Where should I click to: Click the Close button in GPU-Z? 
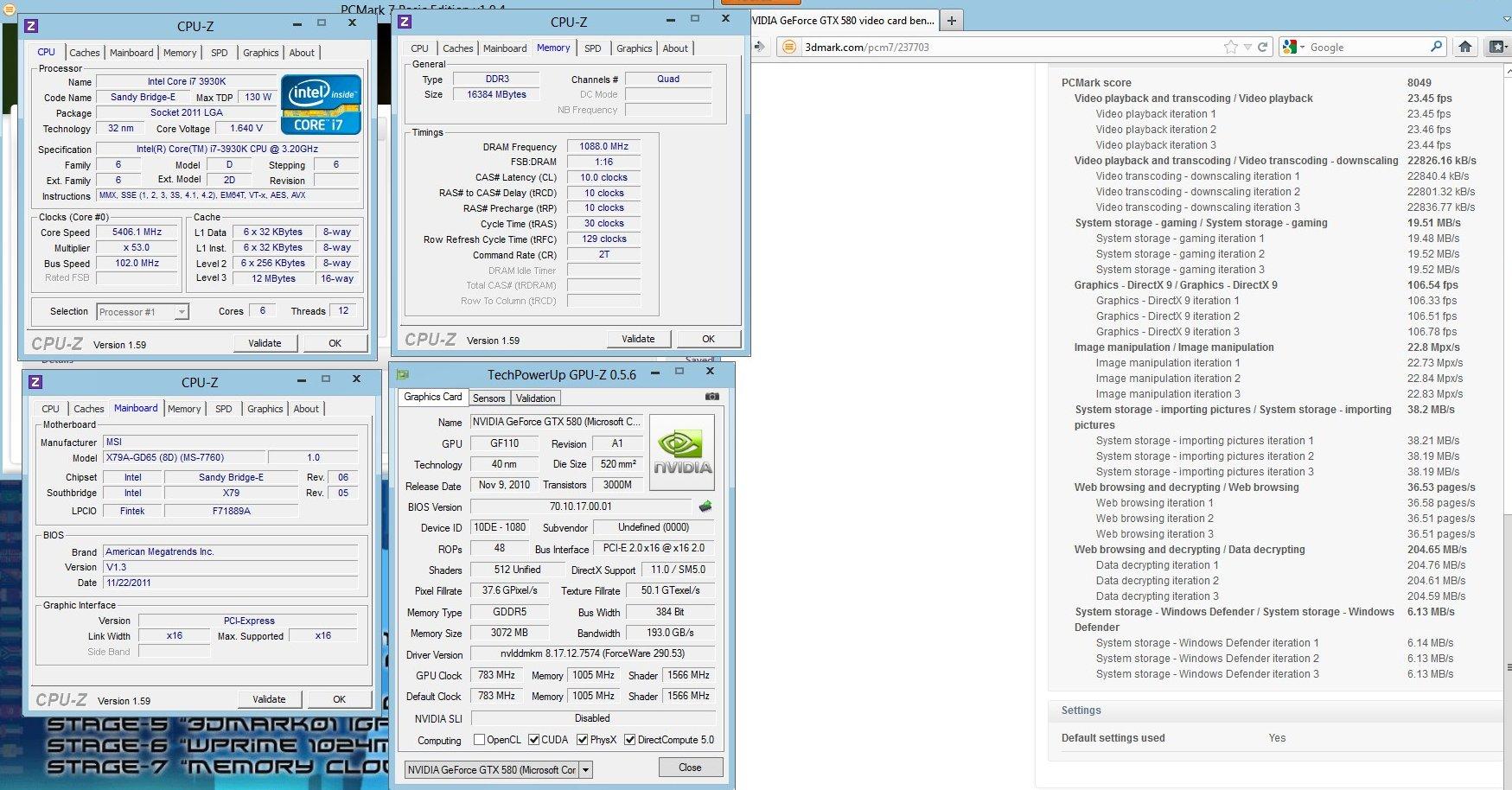coord(690,768)
